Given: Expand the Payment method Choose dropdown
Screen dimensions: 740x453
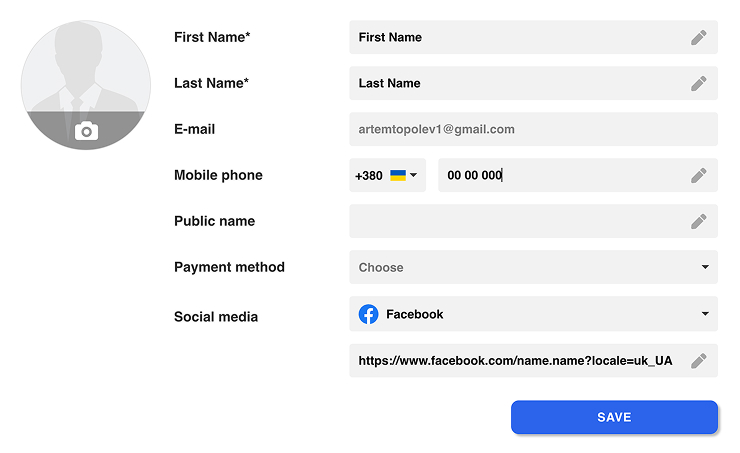Looking at the screenshot, I should point(533,267).
